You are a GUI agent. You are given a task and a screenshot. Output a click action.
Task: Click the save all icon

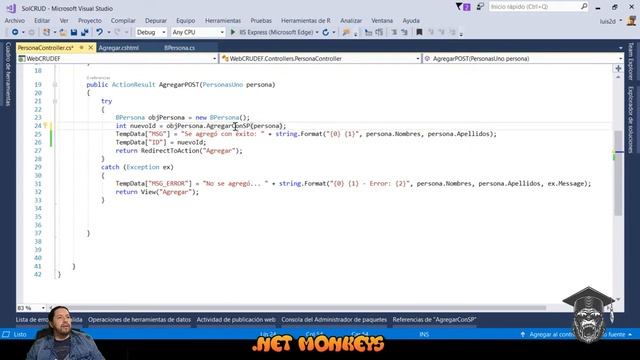(84, 32)
